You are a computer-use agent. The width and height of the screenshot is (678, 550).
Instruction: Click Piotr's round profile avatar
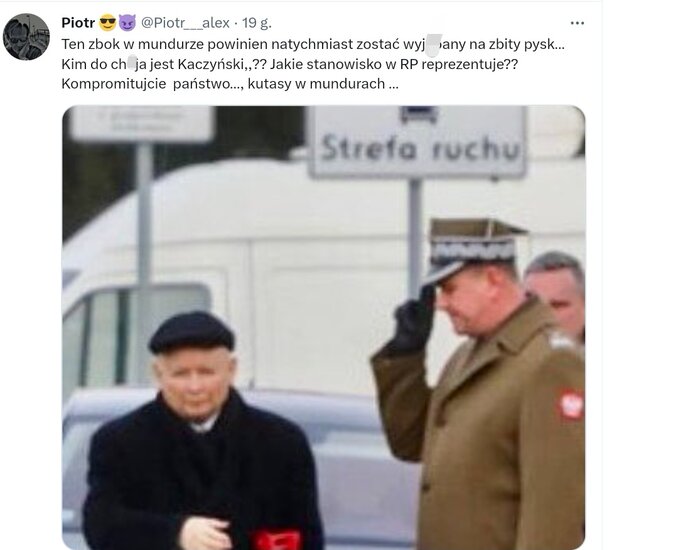(x=26, y=37)
